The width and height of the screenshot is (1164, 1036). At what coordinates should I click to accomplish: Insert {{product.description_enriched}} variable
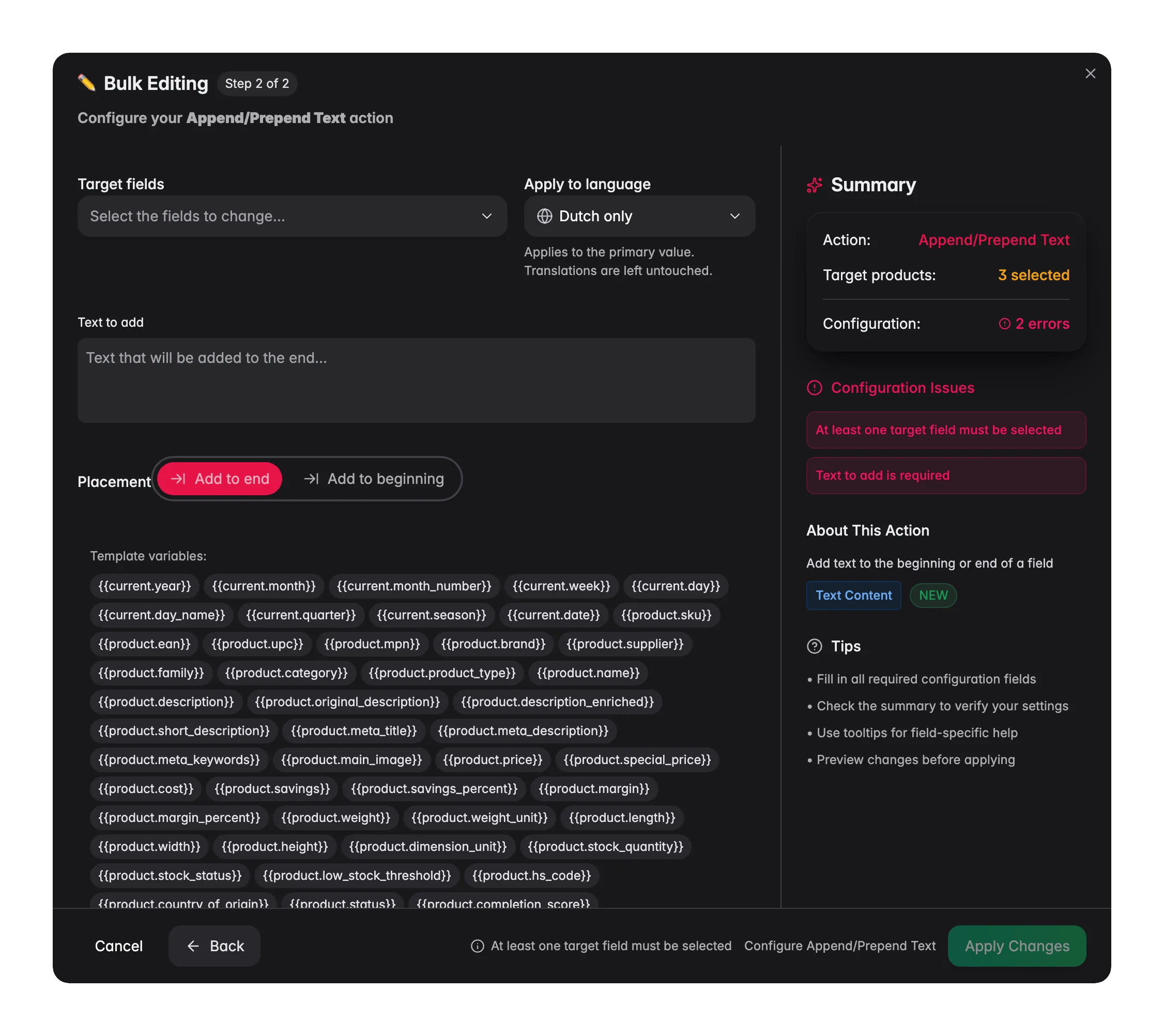(x=558, y=702)
